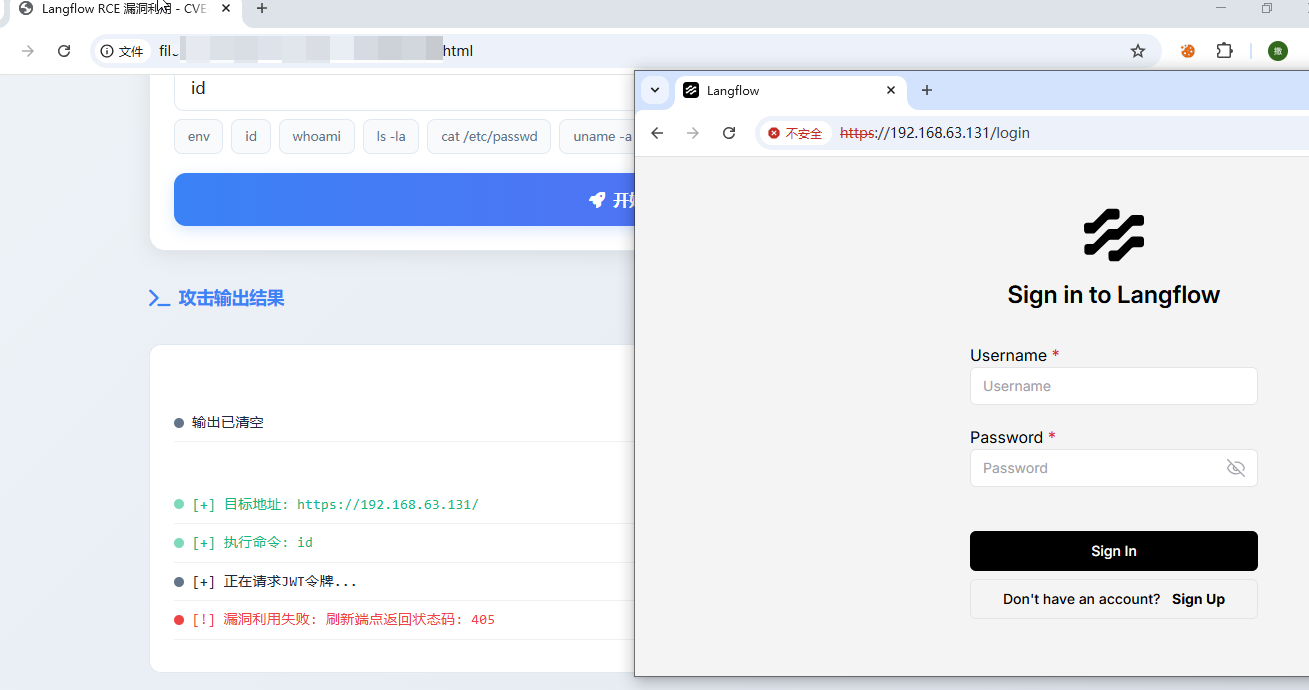Image resolution: width=1309 pixels, height=690 pixels.
Task: Click the address bar of the back browser window
Action: tap(625, 51)
